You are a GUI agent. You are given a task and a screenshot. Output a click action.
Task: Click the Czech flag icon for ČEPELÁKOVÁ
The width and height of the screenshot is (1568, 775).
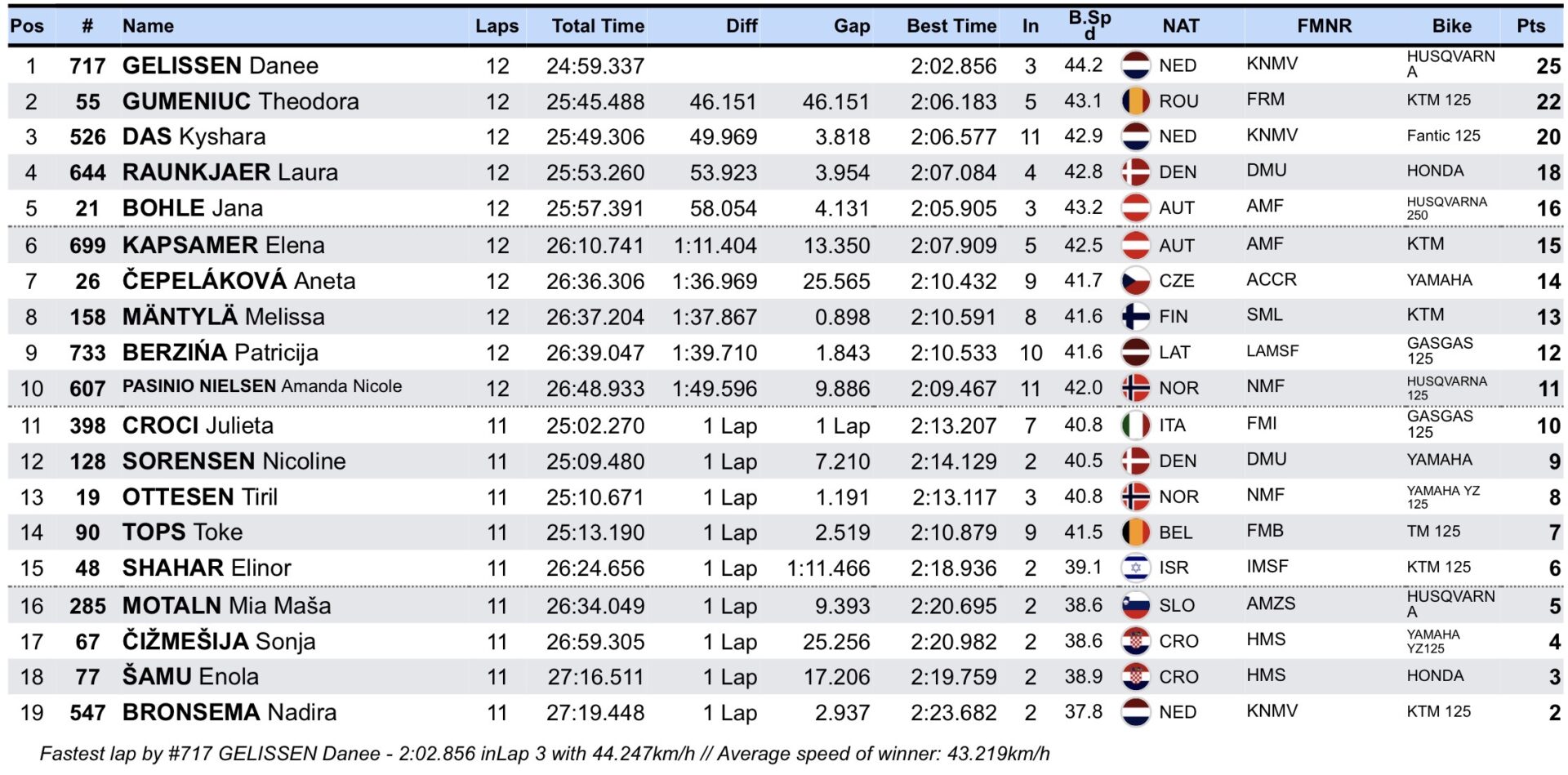click(1135, 281)
